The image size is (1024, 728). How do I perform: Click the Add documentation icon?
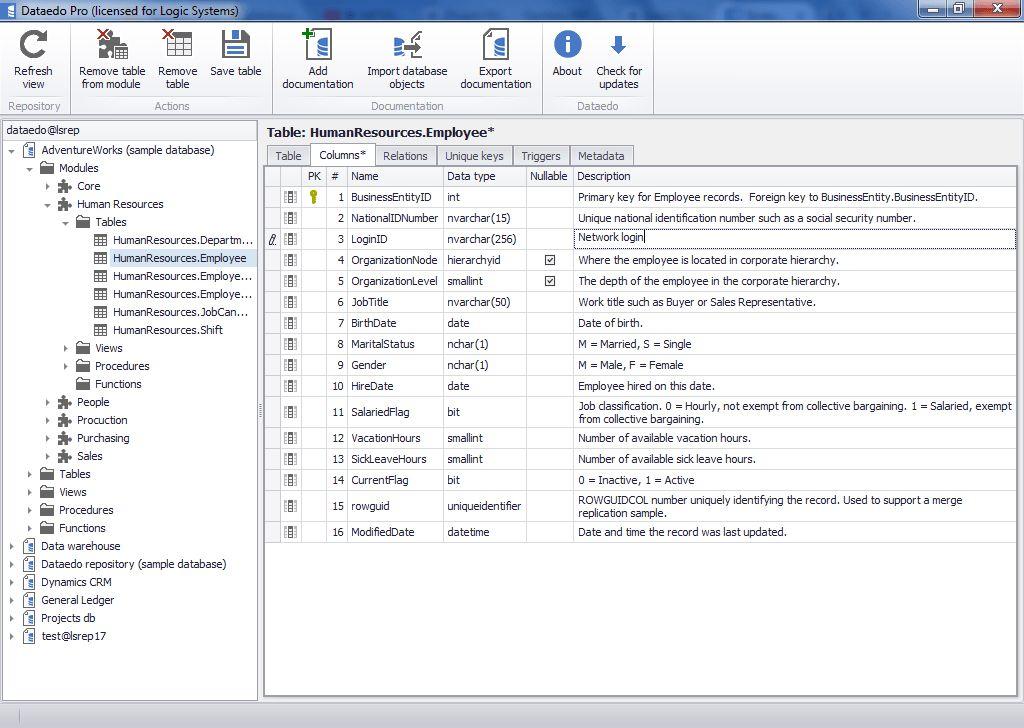(318, 44)
